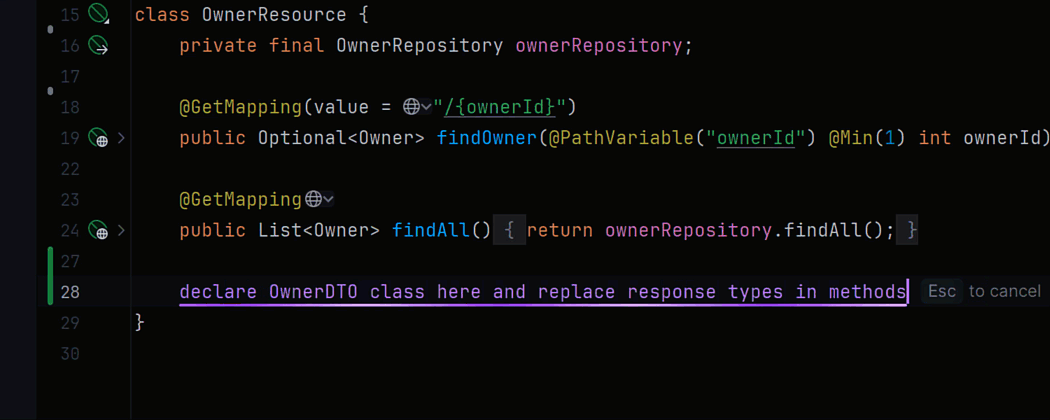The height and width of the screenshot is (420, 1050).
Task: Click the endpoint gutter icon beside findAll
Action: click(98, 231)
